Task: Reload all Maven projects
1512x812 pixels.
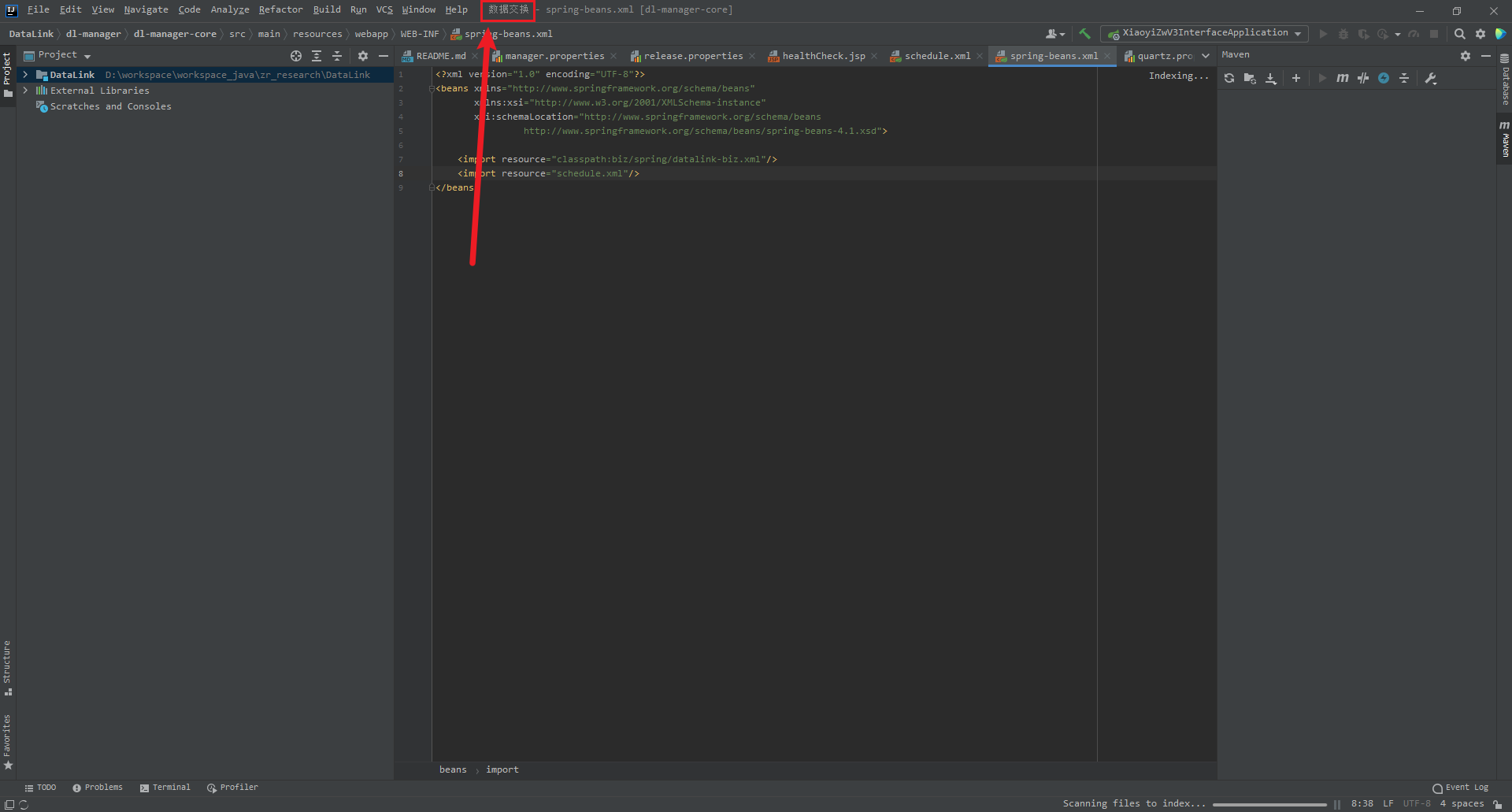Action: click(1229, 78)
